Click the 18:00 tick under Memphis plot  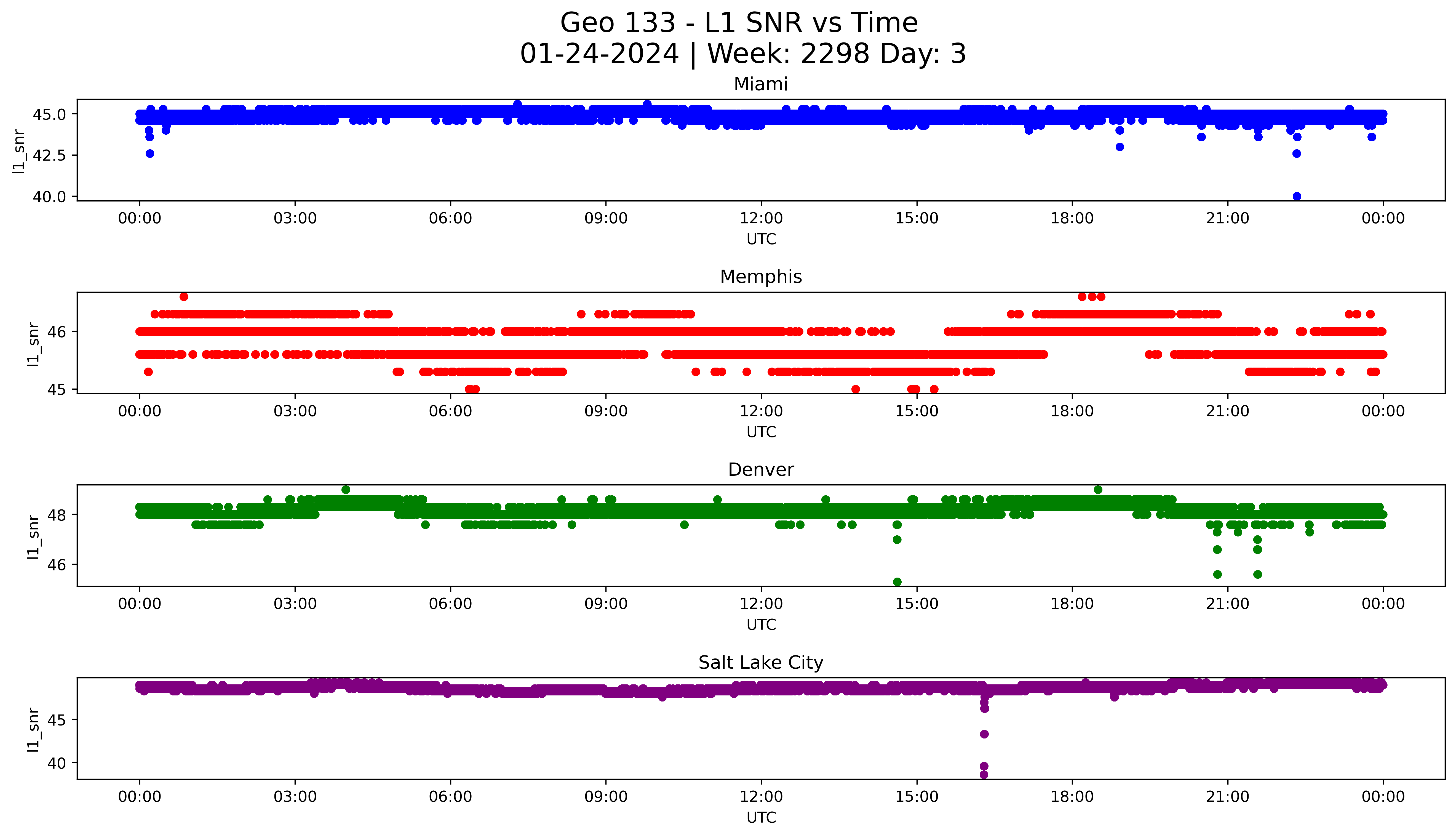1072,411
